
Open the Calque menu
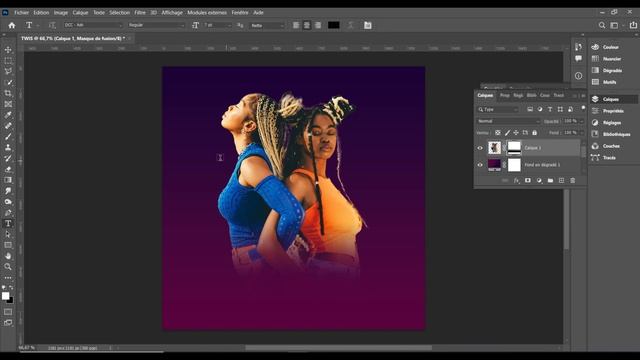coord(80,13)
